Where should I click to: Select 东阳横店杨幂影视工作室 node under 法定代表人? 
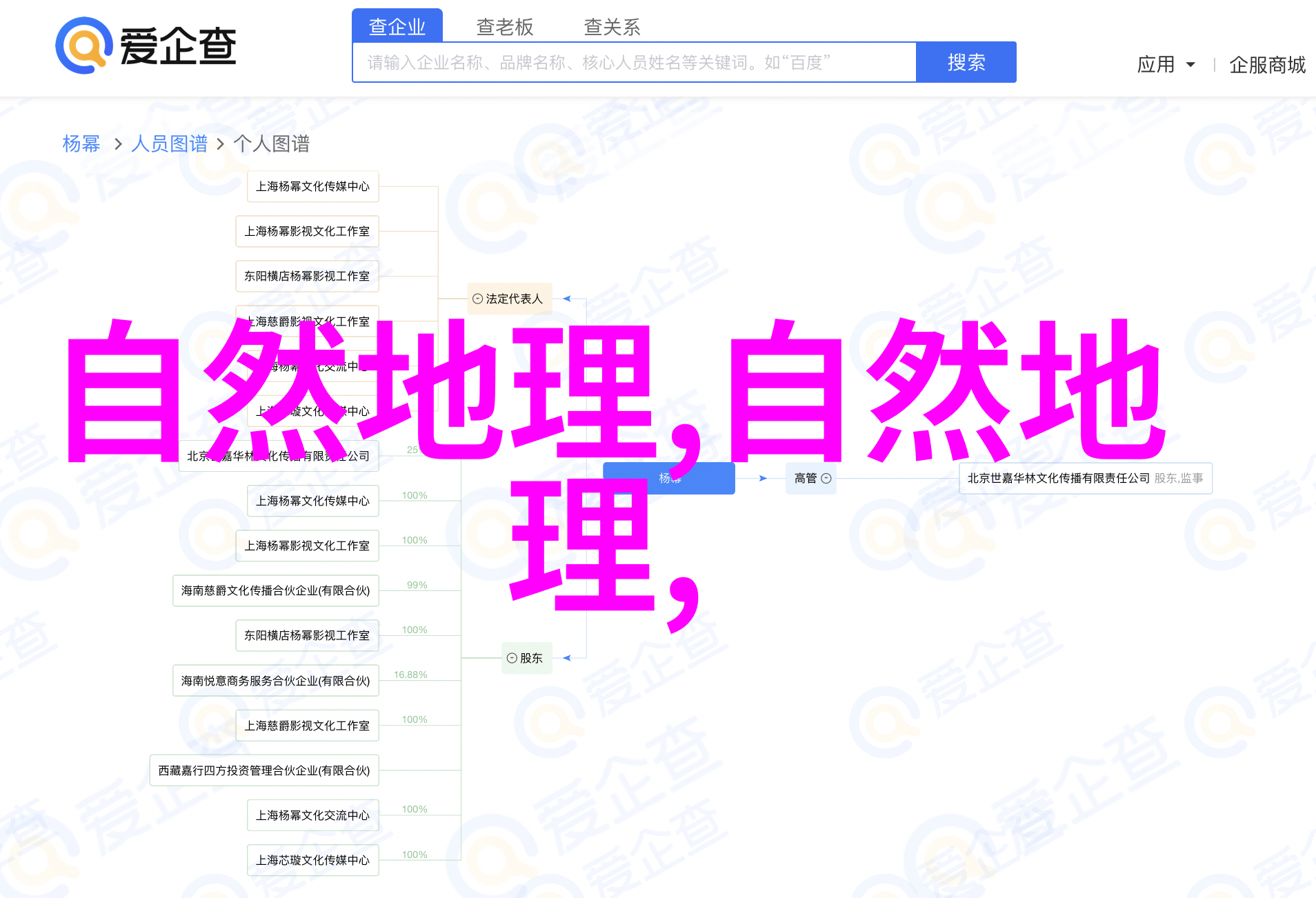308,276
